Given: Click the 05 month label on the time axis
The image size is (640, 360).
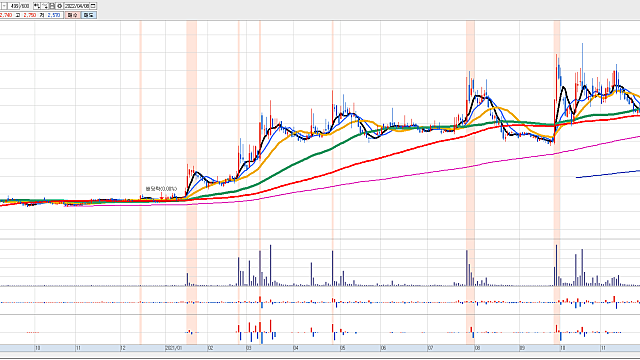Looking at the screenshot, I should pos(342,348).
